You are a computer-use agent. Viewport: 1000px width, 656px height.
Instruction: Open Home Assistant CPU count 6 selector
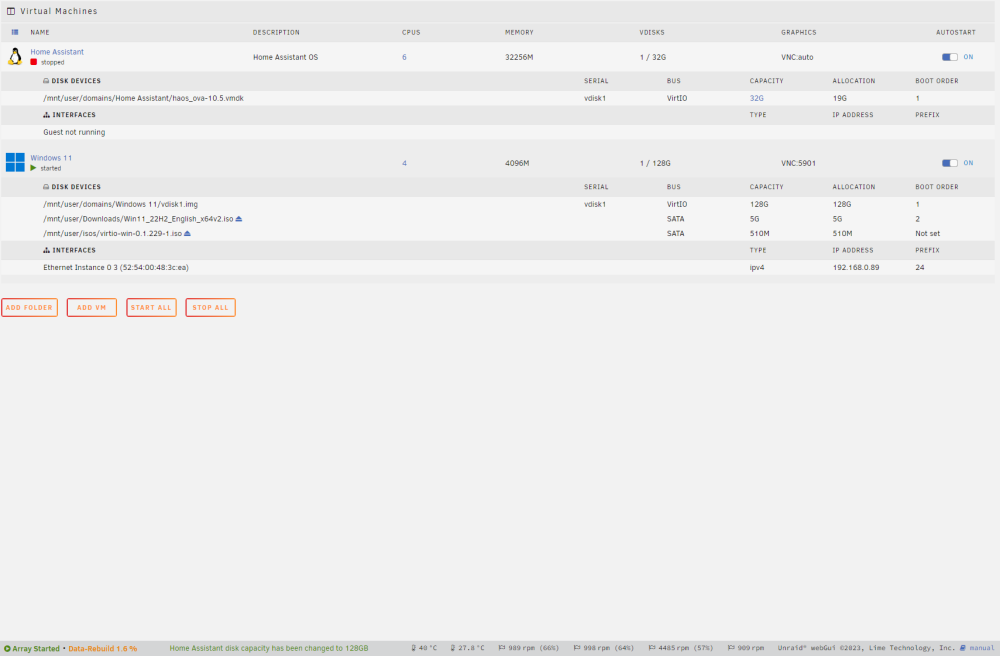(404, 57)
